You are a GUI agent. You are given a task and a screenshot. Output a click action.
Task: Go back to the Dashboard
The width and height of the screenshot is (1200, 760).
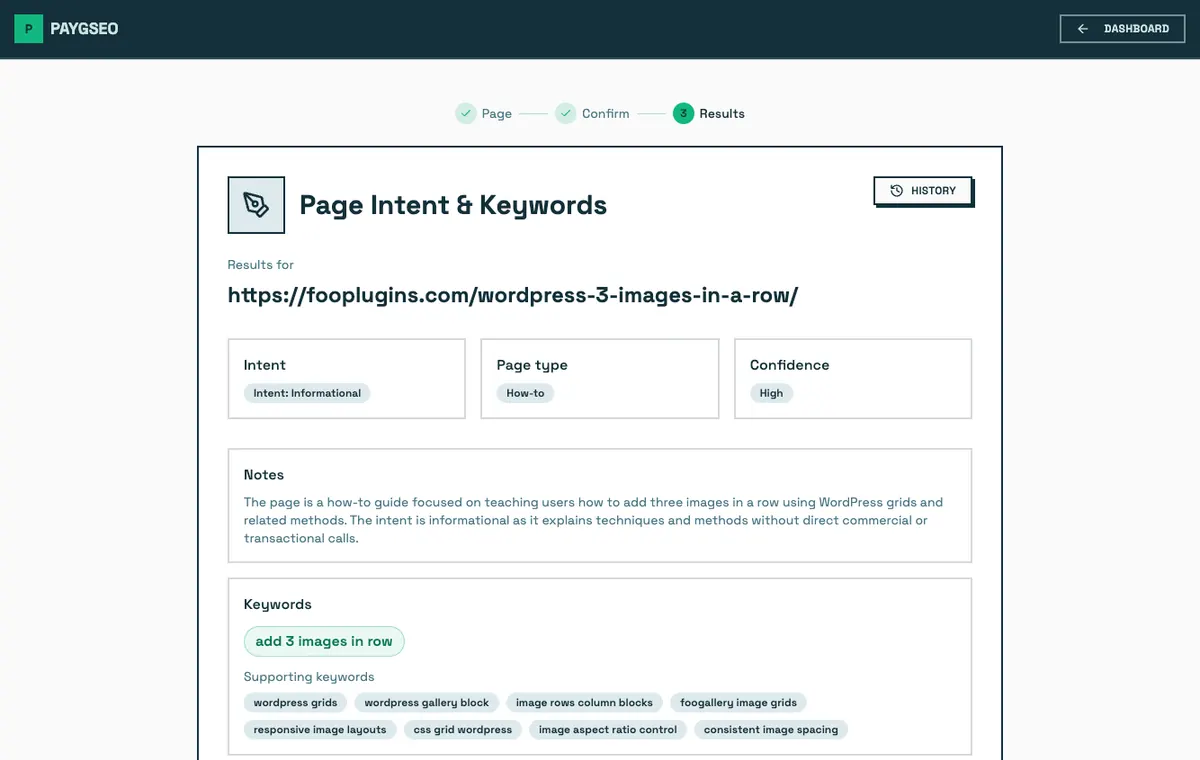point(1122,29)
